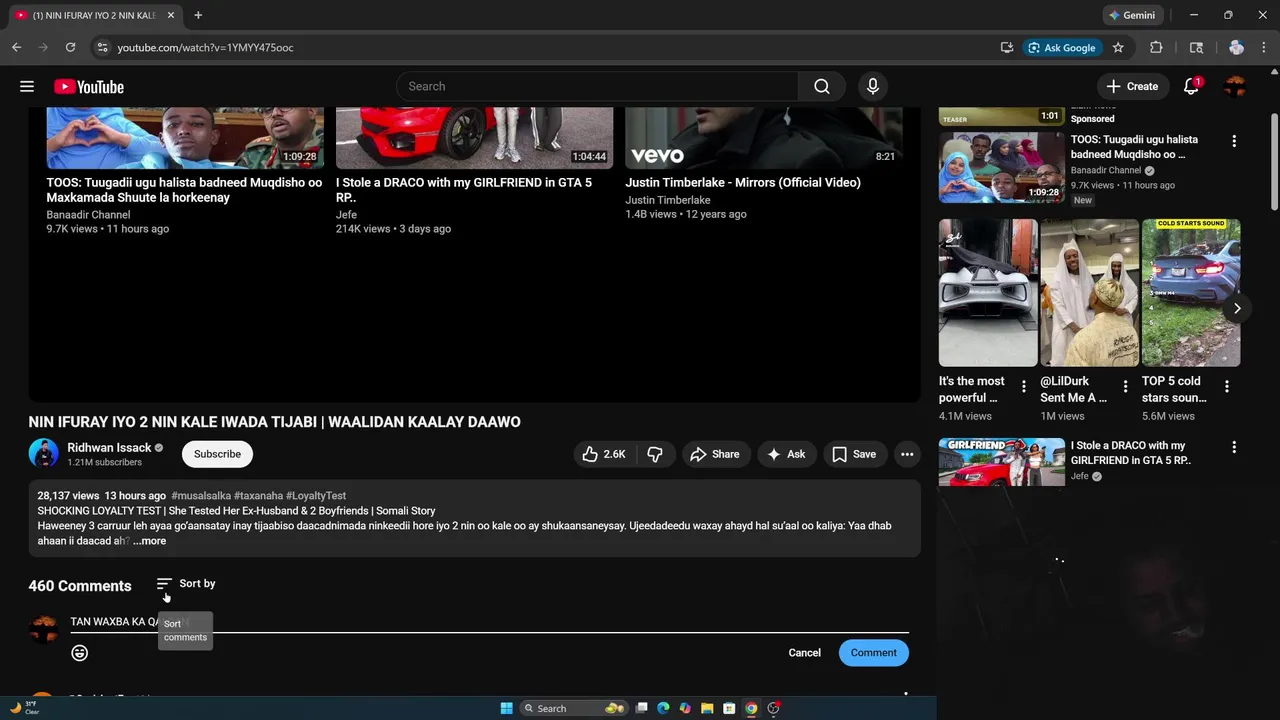1280x720 pixels.
Task: Close the NIN IFURAY YouTube tab
Action: pyautogui.click(x=171, y=15)
